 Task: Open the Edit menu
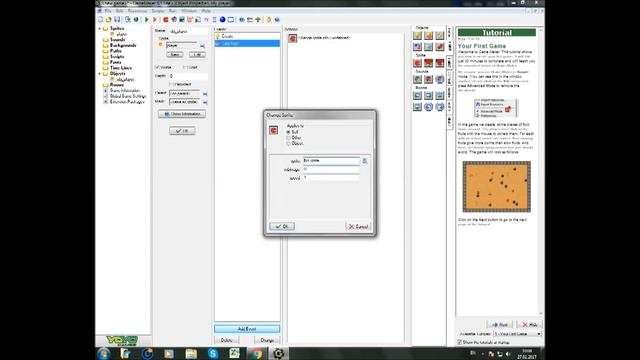(119, 11)
